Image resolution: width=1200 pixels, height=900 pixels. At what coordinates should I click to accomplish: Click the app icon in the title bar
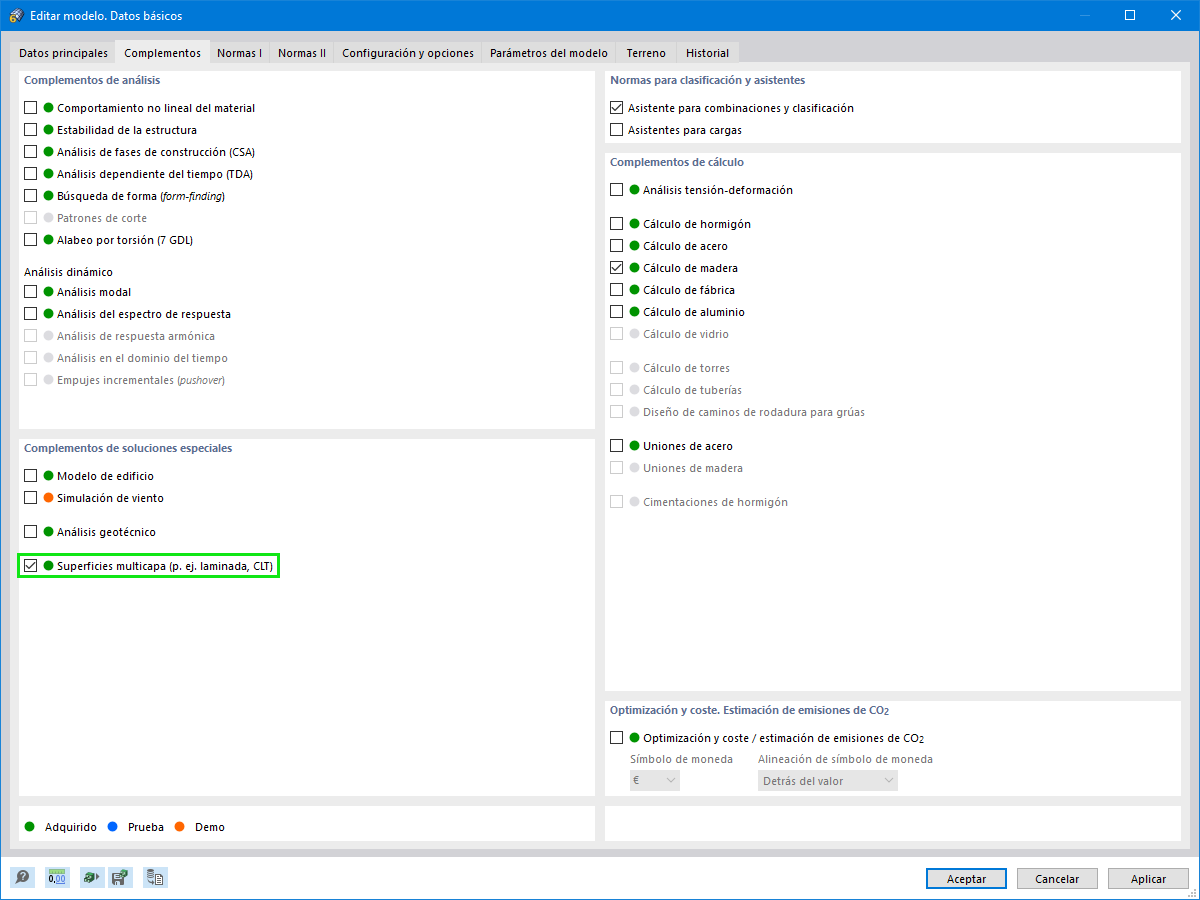[16, 15]
